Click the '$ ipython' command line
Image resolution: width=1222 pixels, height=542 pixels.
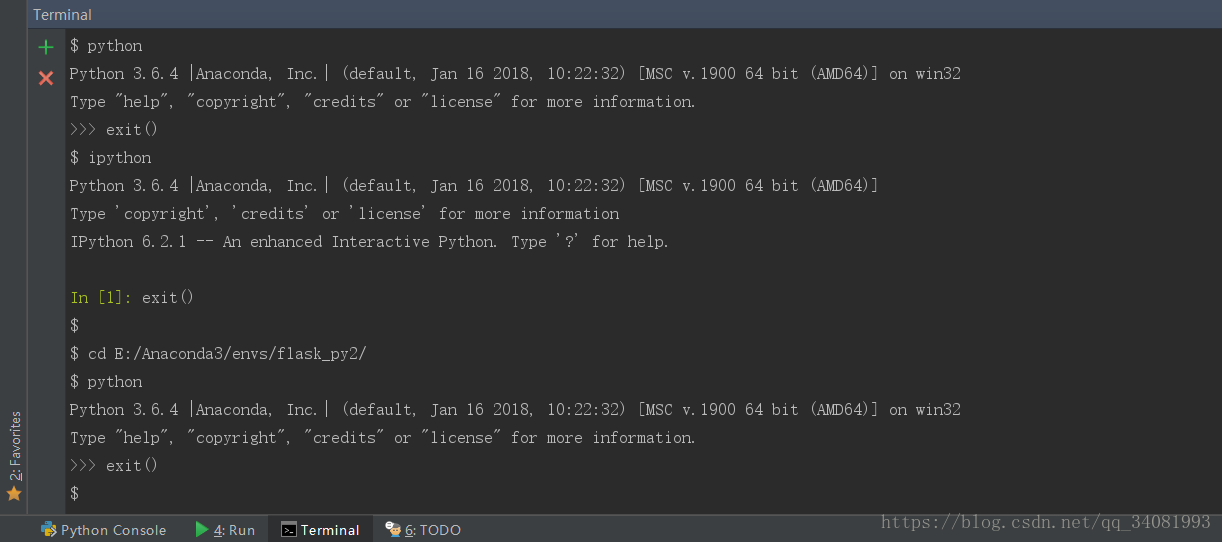point(110,157)
